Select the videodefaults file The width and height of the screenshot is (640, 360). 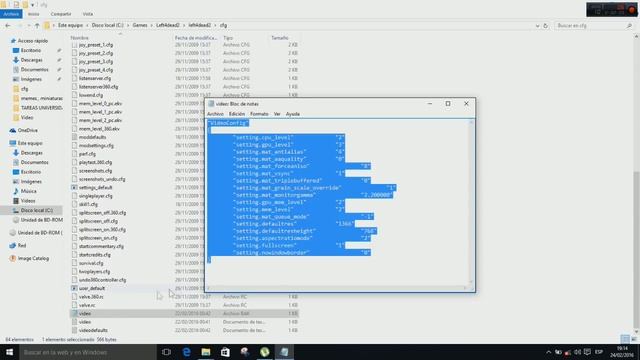(93, 330)
